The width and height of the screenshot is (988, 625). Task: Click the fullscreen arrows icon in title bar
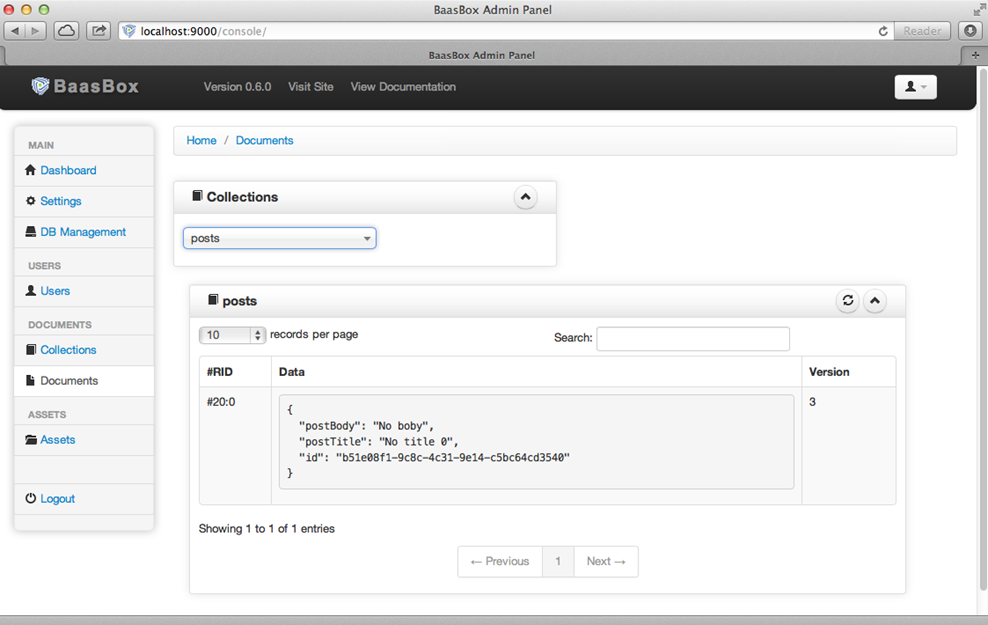click(979, 9)
